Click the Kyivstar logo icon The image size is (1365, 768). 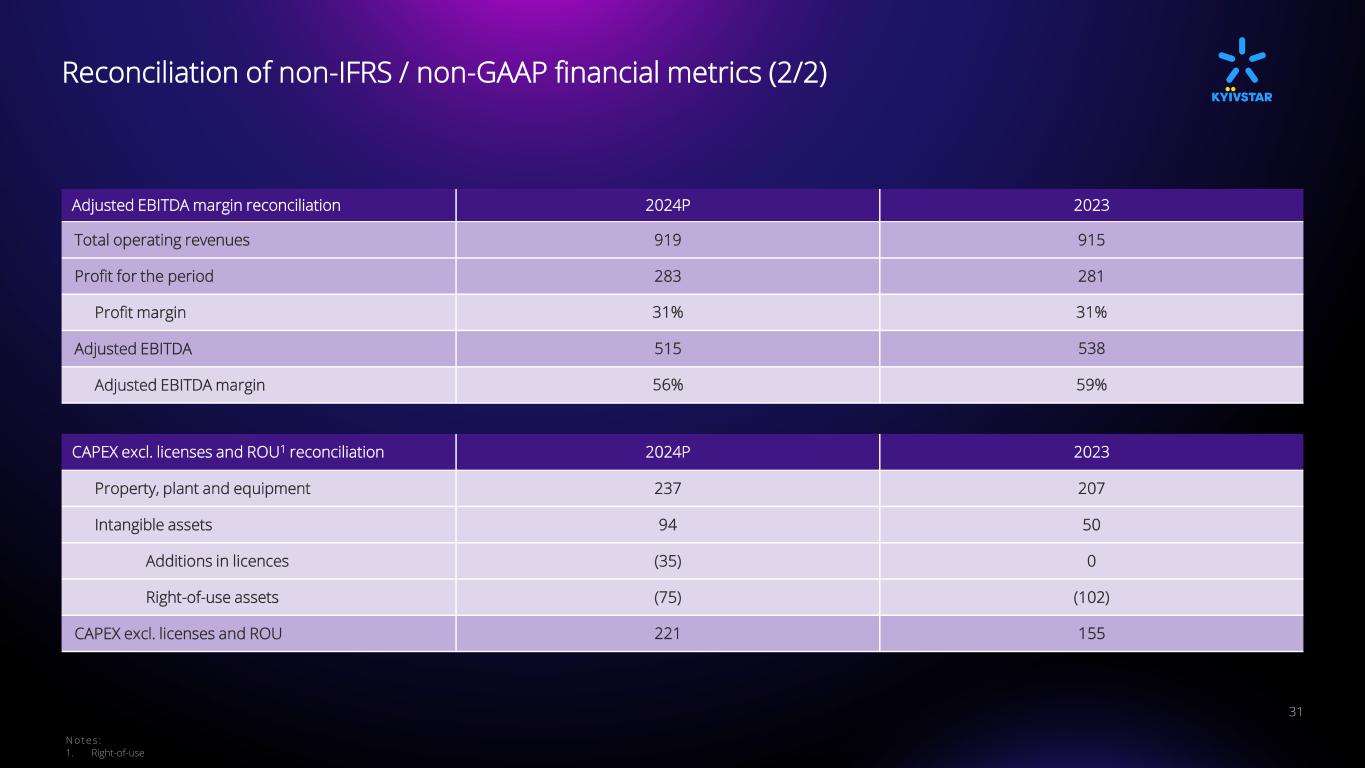1243,69
